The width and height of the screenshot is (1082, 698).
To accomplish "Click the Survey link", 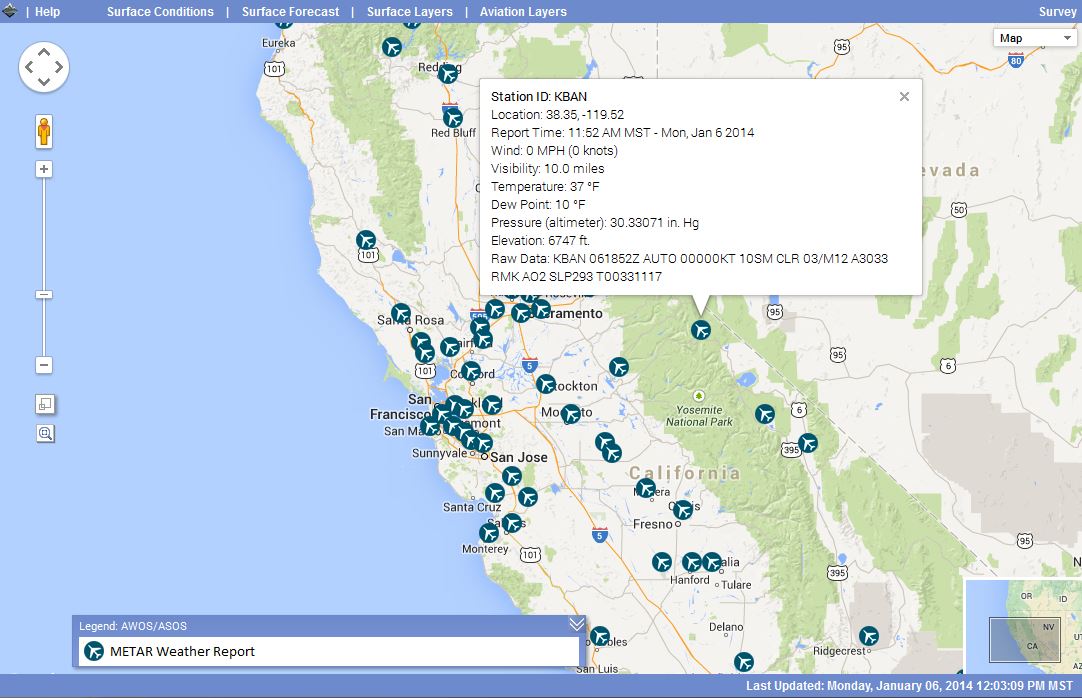I will click(x=1057, y=12).
